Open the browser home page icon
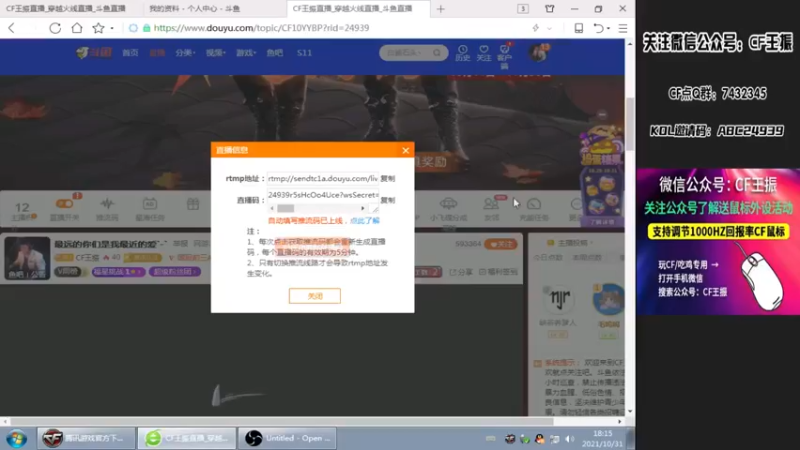 pos(77,28)
